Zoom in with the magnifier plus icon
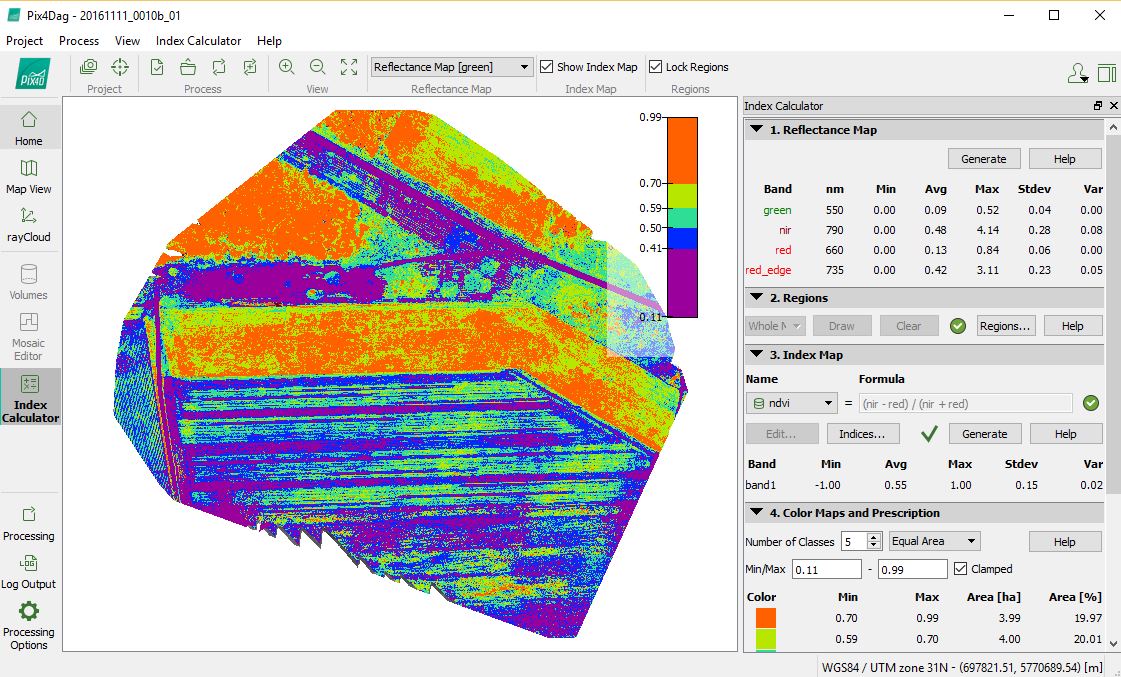The width and height of the screenshot is (1121, 677). [x=287, y=67]
